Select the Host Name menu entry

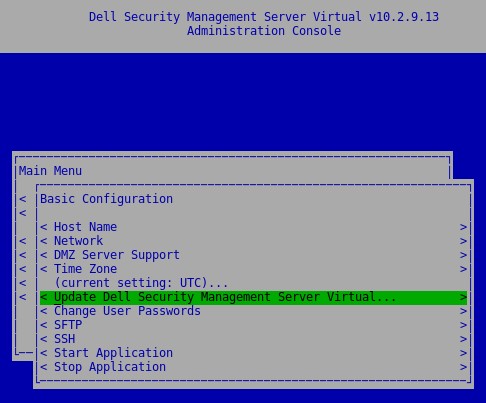253,227
